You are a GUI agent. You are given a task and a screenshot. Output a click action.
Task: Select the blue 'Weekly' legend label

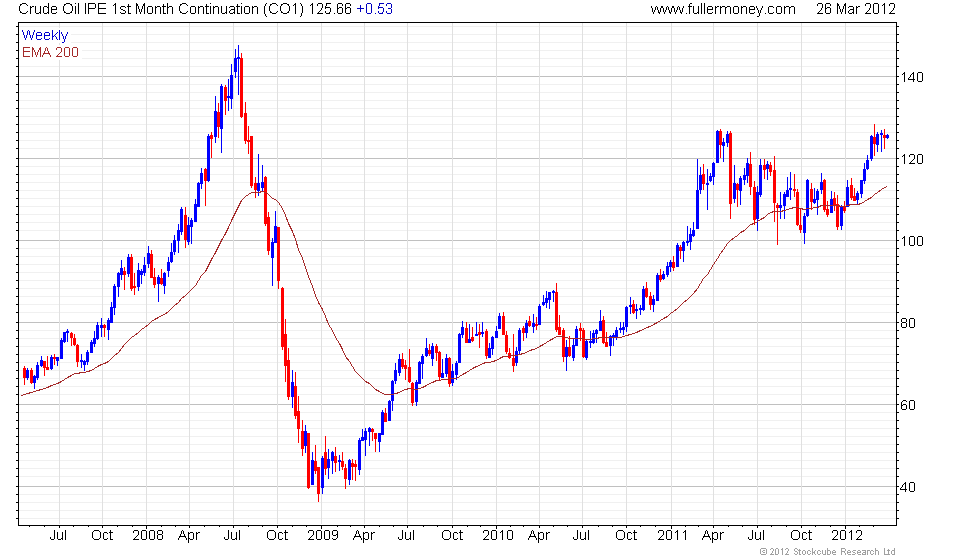[x=44, y=36]
